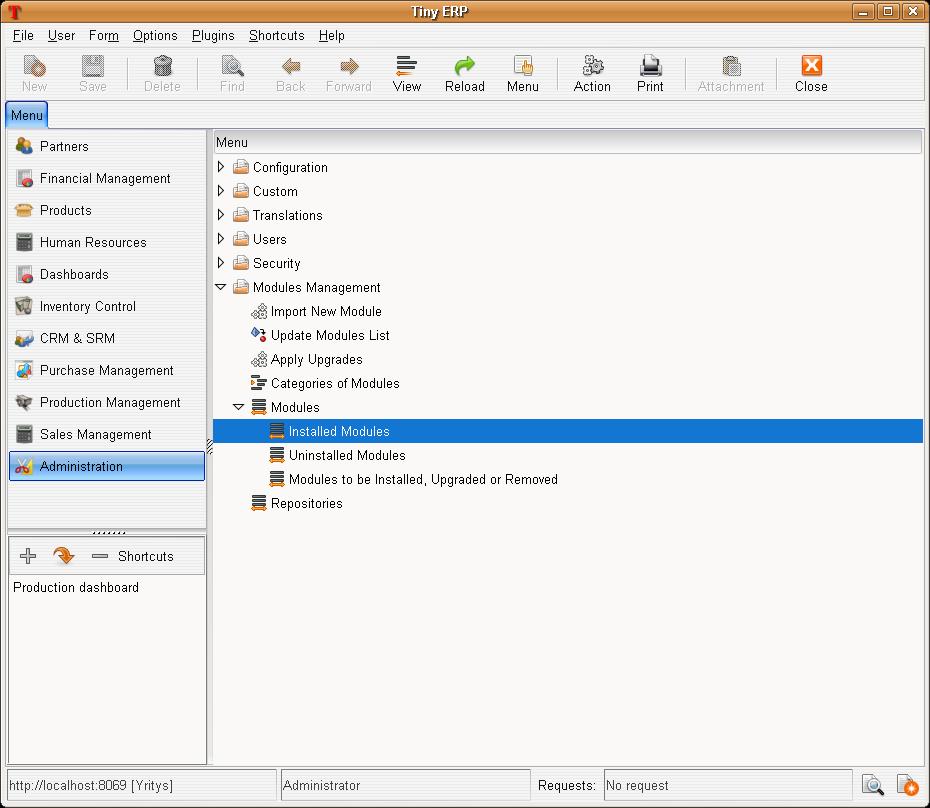Add a shortcut with the plus icon
Image resolution: width=930 pixels, height=808 pixels.
[28, 556]
